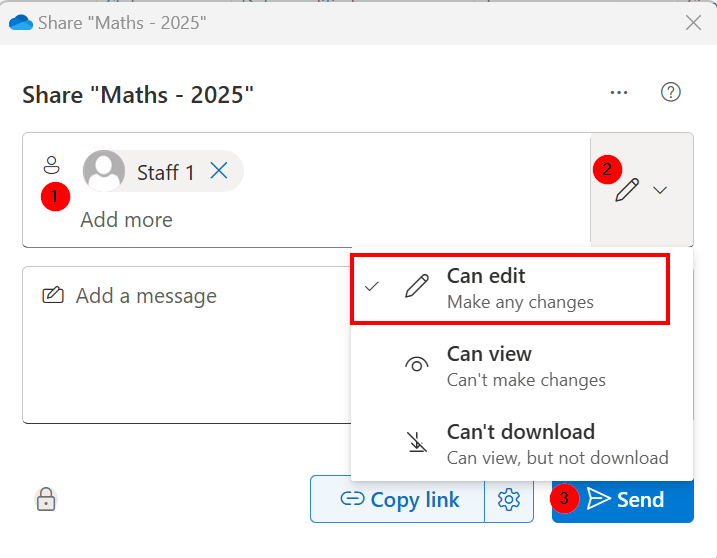Click the help question mark icon
Viewport: 717px width, 558px height.
[x=671, y=93]
